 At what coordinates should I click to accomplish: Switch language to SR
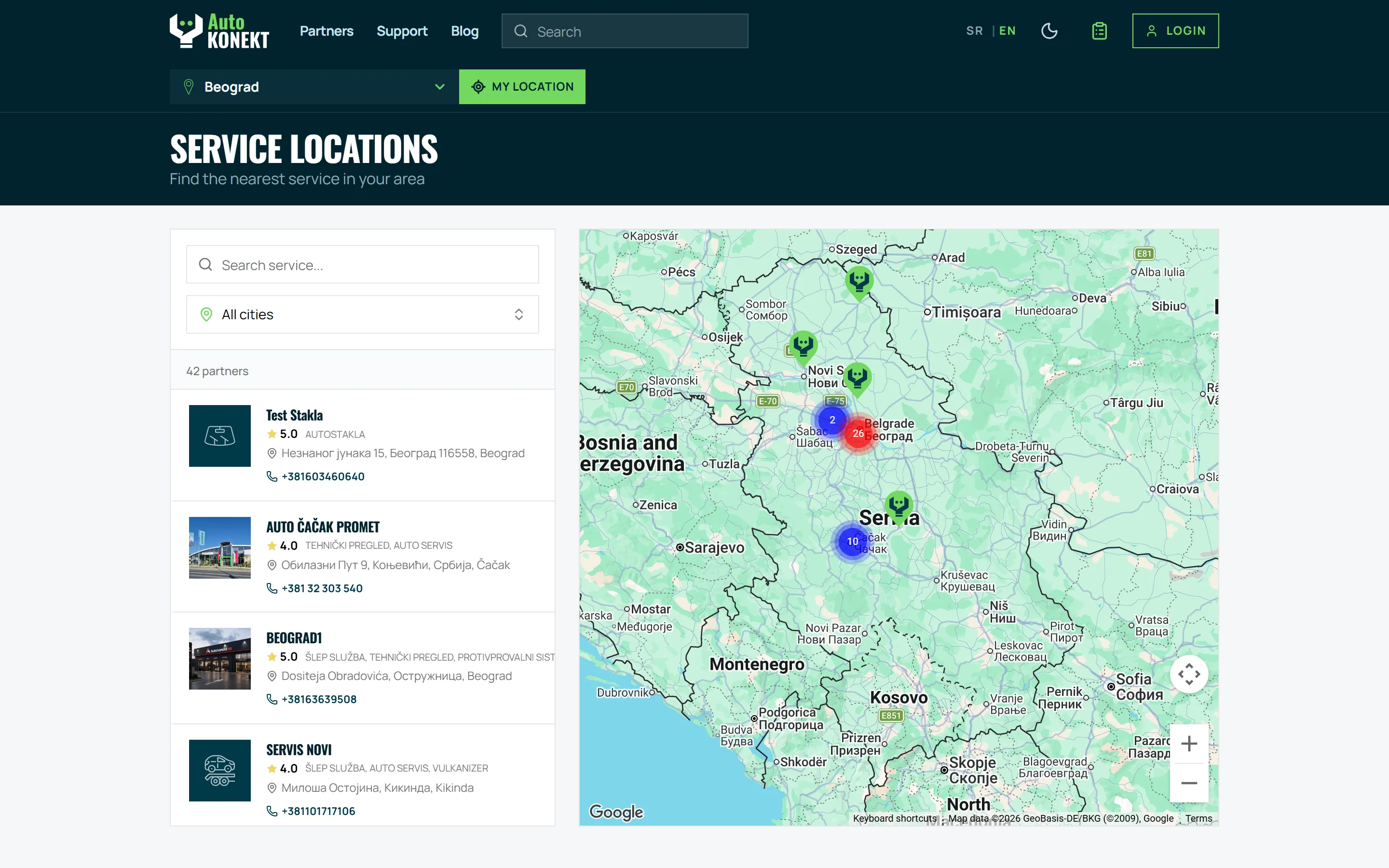[974, 31]
